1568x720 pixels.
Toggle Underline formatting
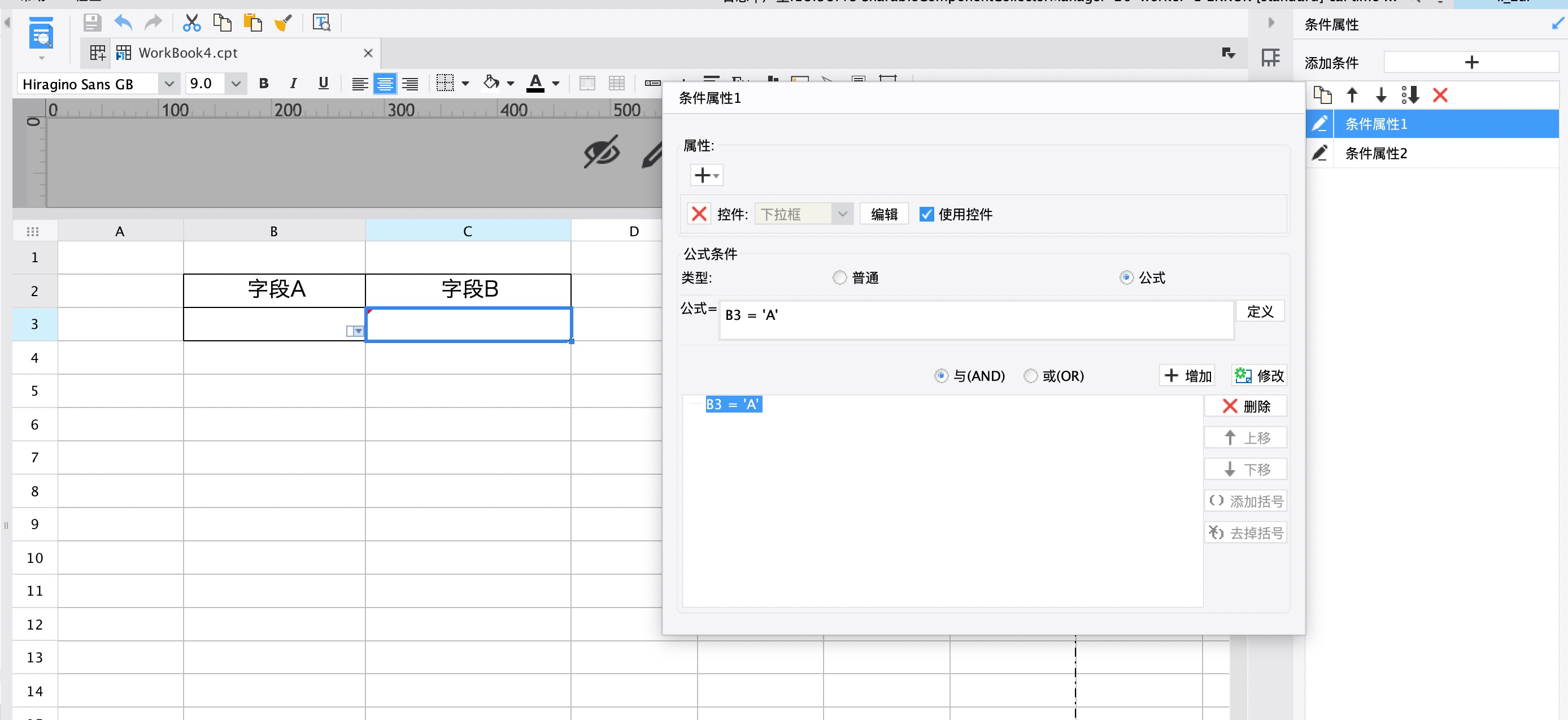[323, 84]
